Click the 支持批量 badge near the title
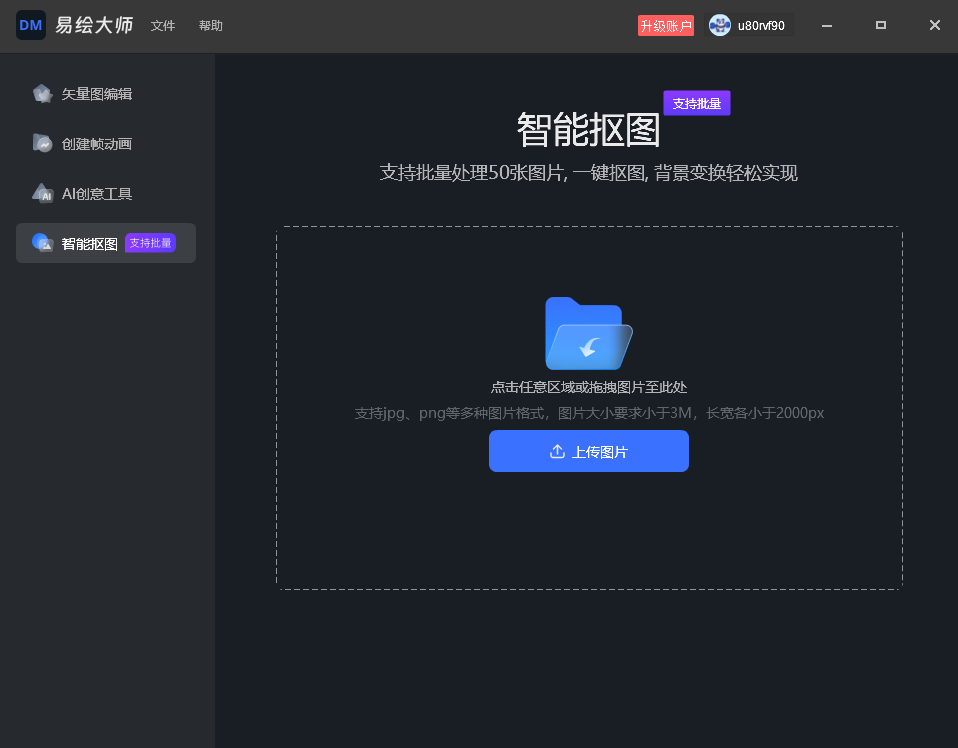The height and width of the screenshot is (748, 958). click(x=697, y=103)
